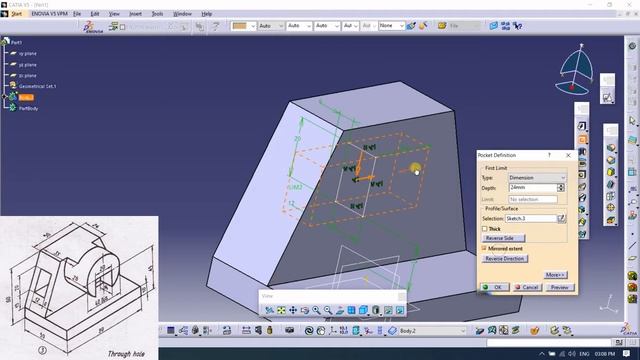This screenshot has height=360, width=640.
Task: Click the Sketcher icon on right toolbar
Action: coord(607,98)
